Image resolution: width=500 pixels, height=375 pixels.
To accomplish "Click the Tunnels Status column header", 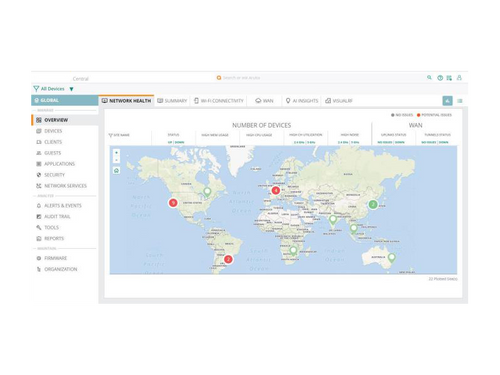I will [438, 135].
